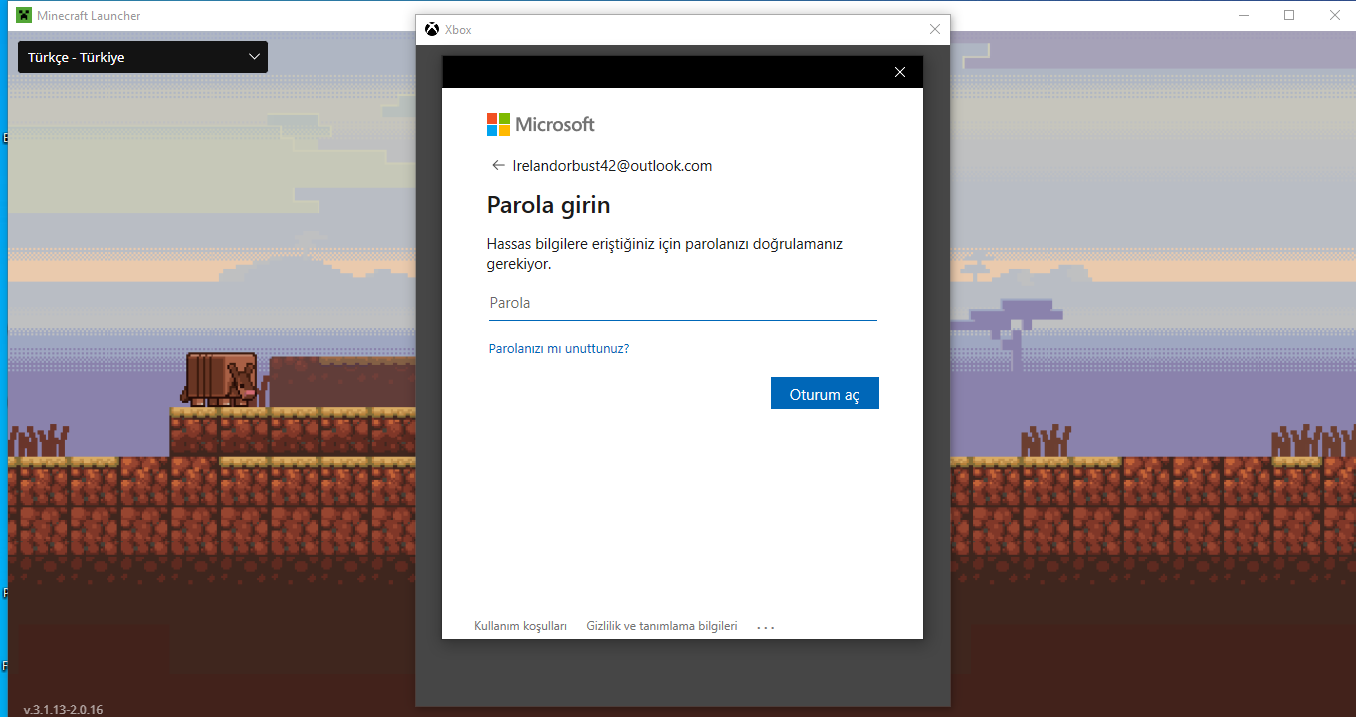Click the Minecraft Launcher creeper icon
The height and width of the screenshot is (717, 1356).
[x=24, y=15]
